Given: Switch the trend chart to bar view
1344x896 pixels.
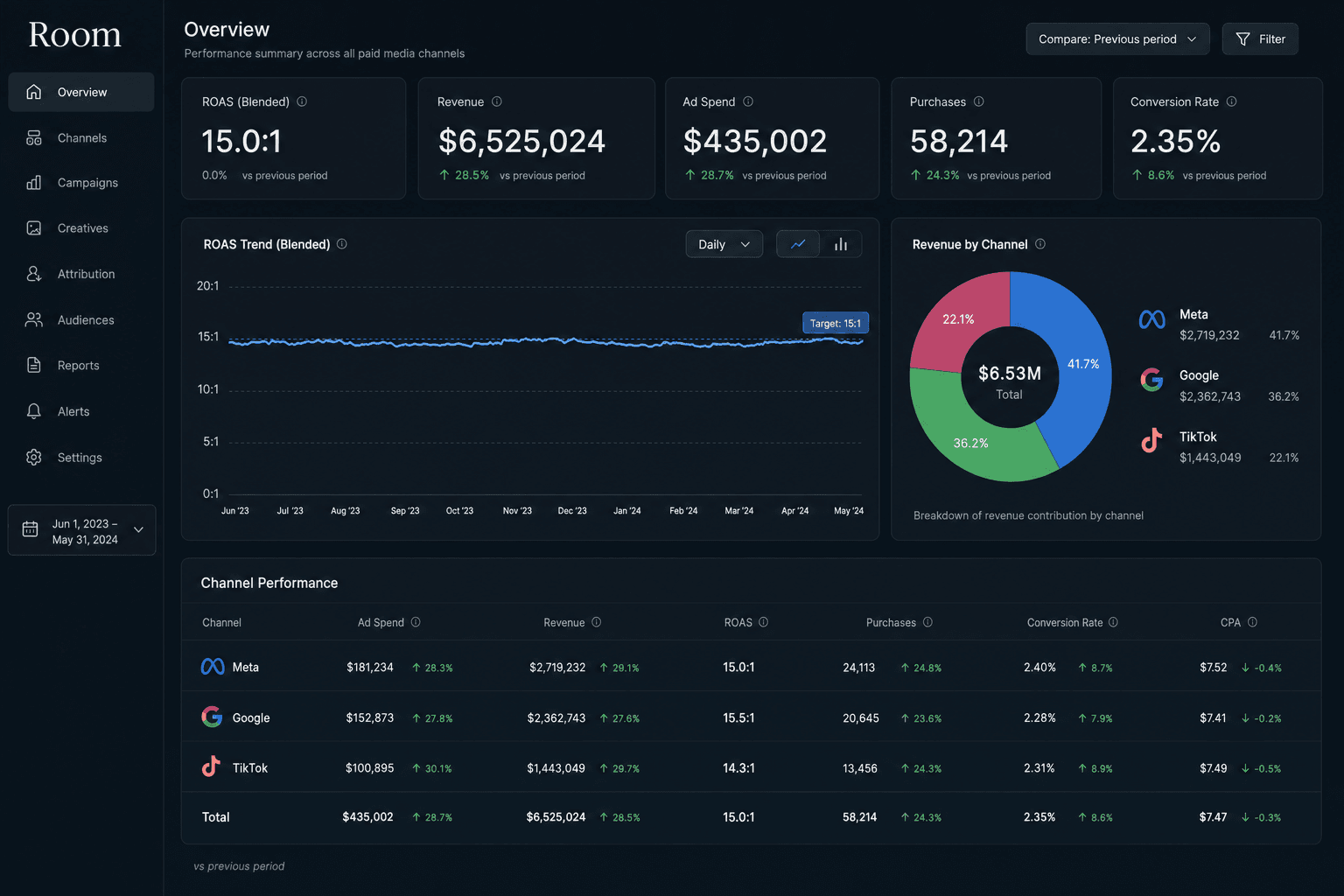Looking at the screenshot, I should point(841,244).
